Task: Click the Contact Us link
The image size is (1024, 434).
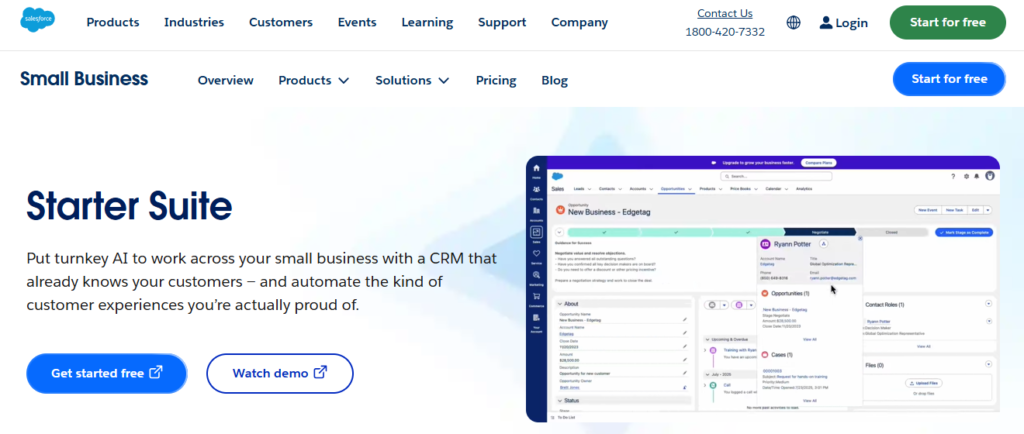Action: tap(725, 13)
